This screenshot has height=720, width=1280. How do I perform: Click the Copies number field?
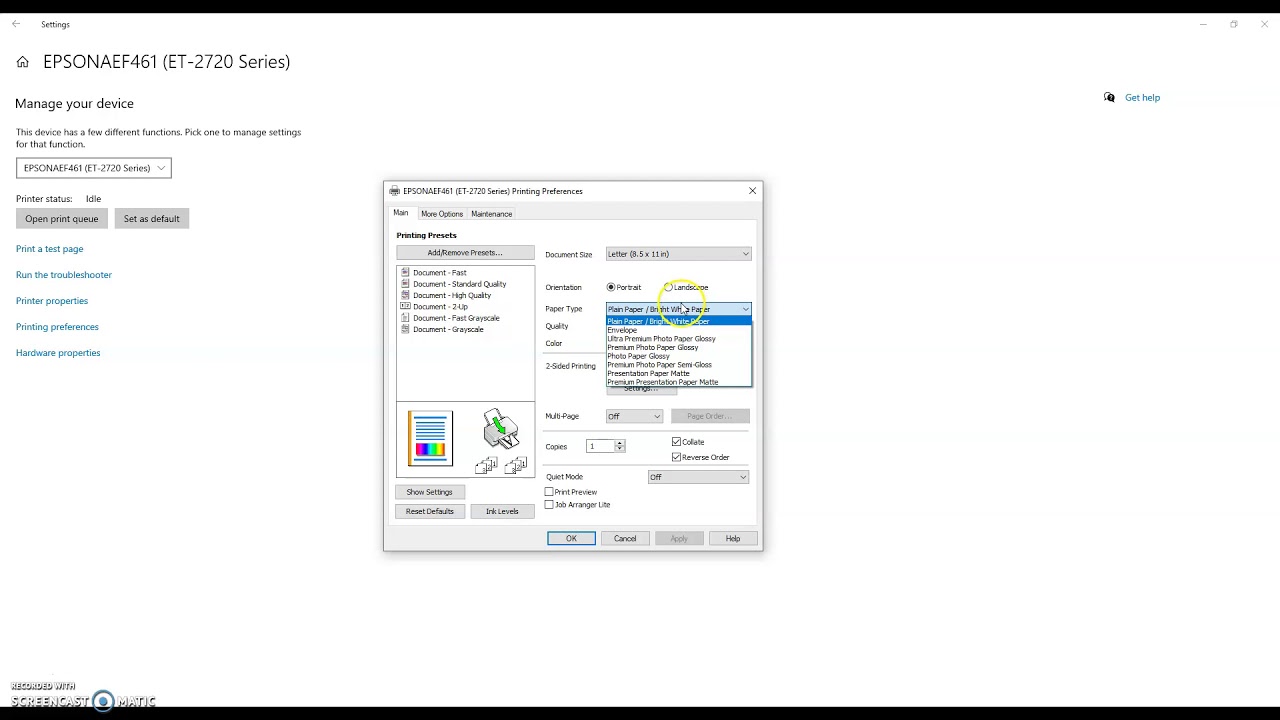[x=601, y=446]
